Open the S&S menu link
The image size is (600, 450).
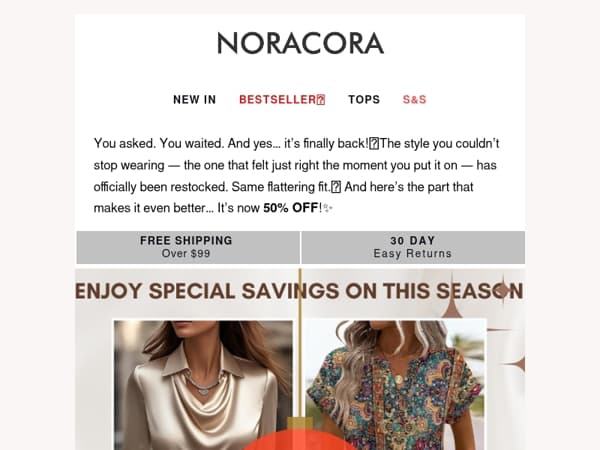[414, 99]
